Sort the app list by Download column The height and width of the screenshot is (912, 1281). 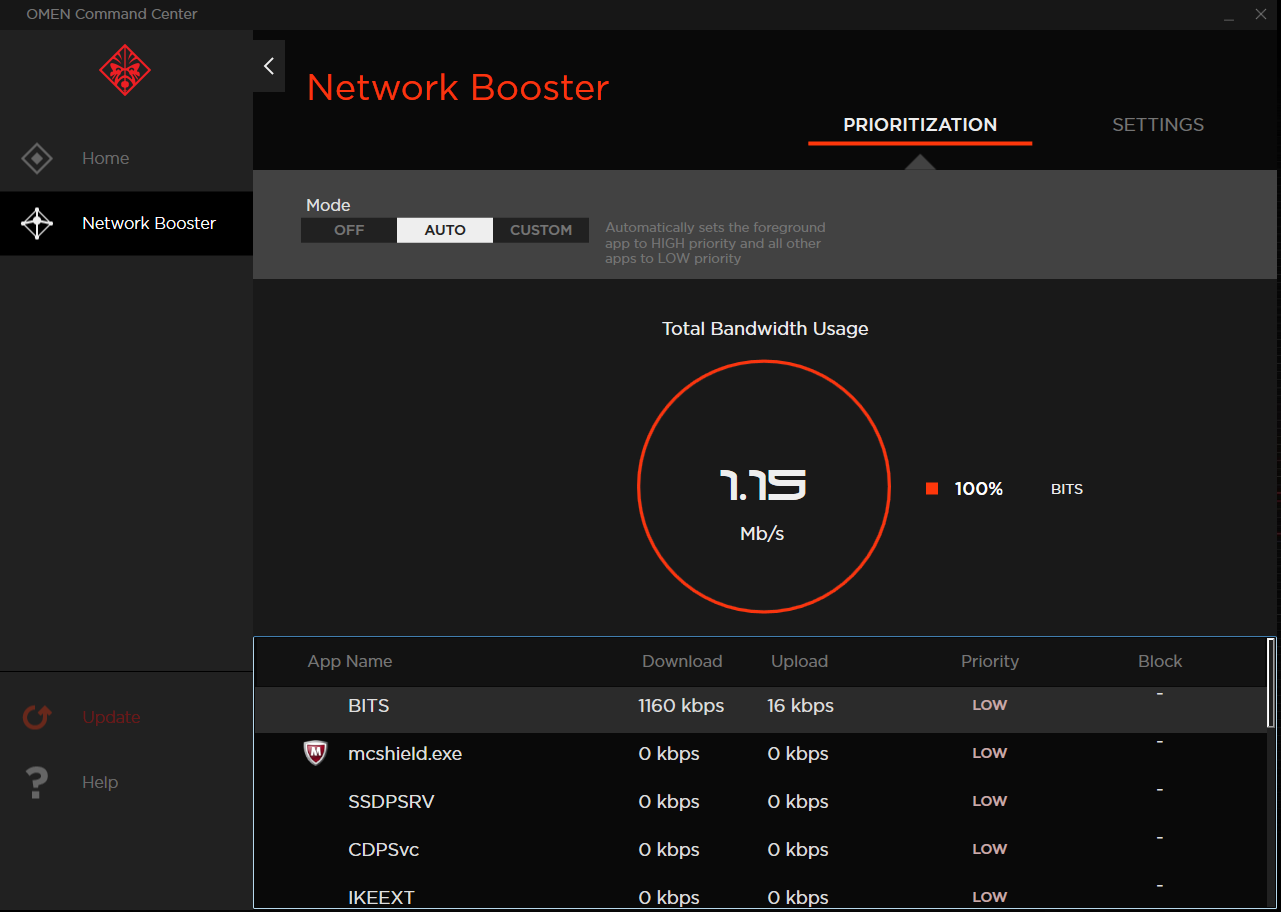click(682, 661)
